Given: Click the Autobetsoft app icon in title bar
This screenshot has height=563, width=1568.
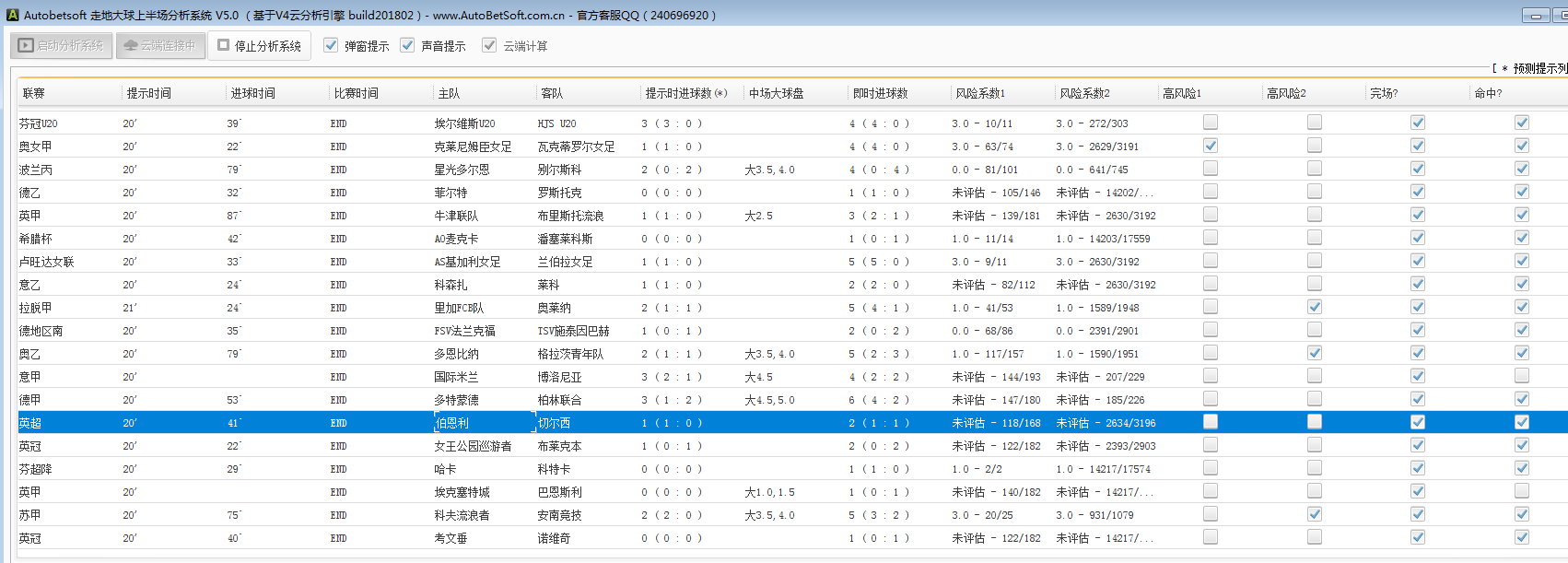Looking at the screenshot, I should [12, 15].
